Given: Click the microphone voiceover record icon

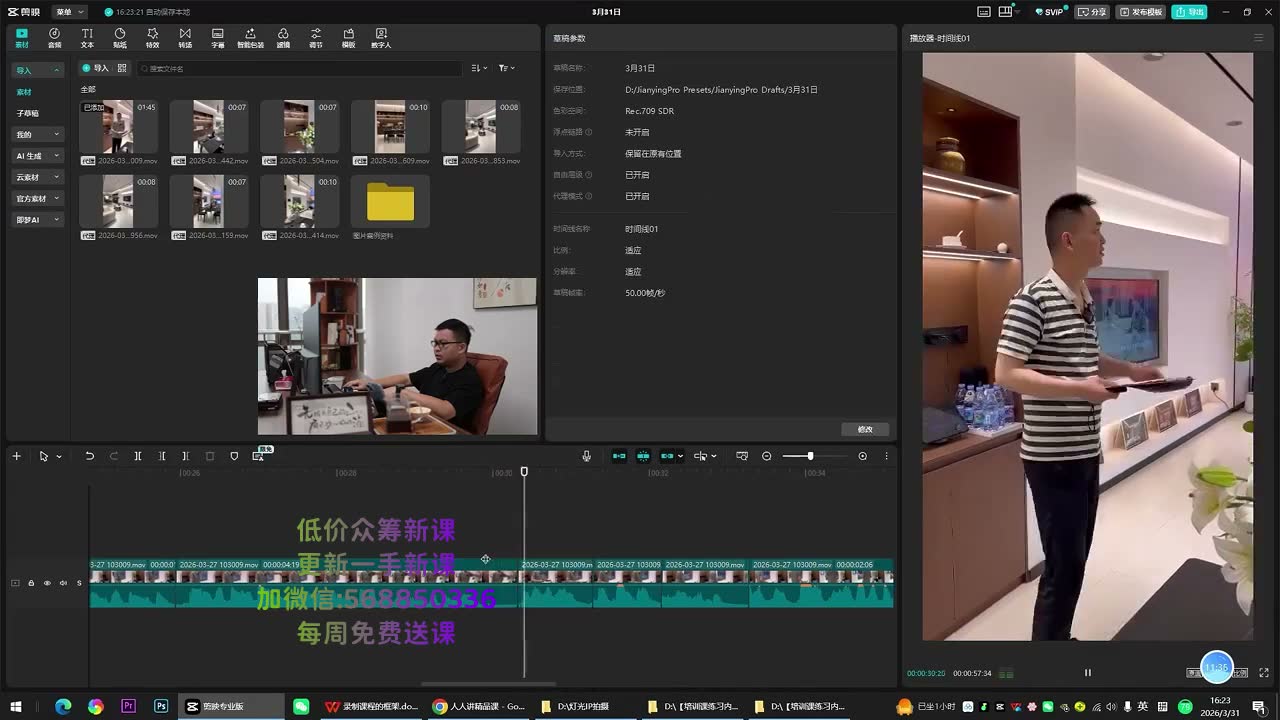Looking at the screenshot, I should pos(587,456).
